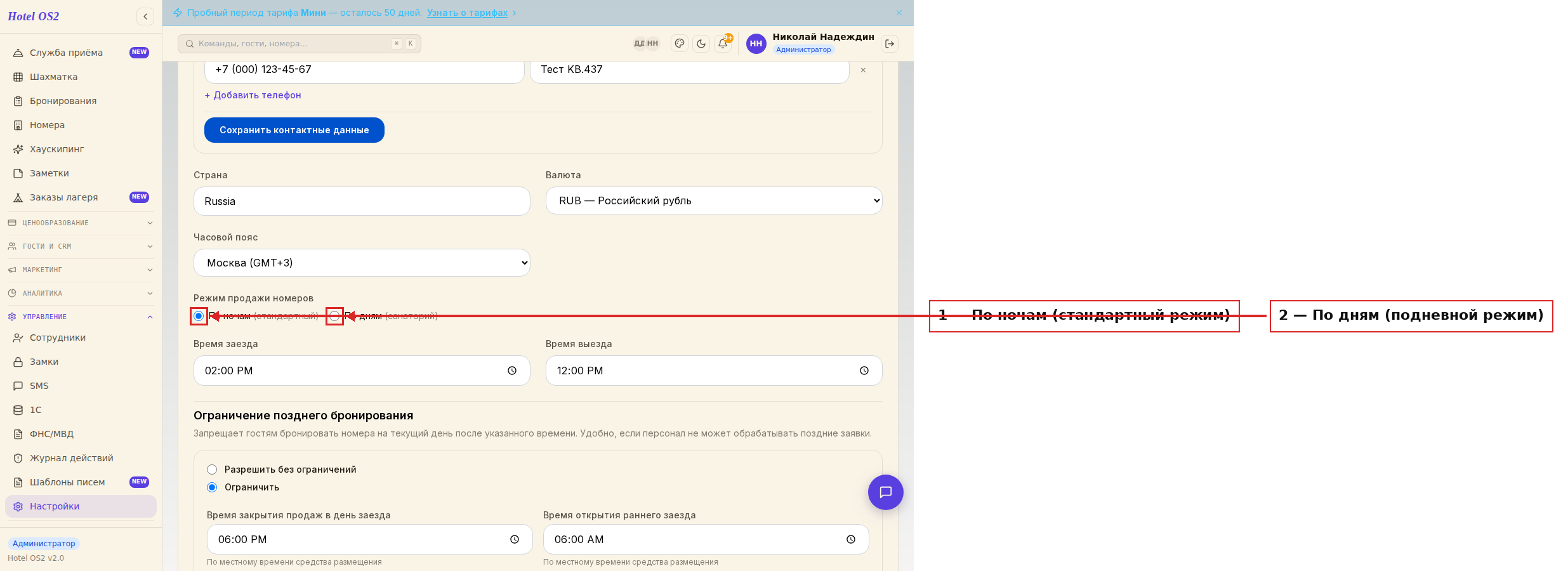
Task: Open the Валюта currency dropdown
Action: pos(714,200)
